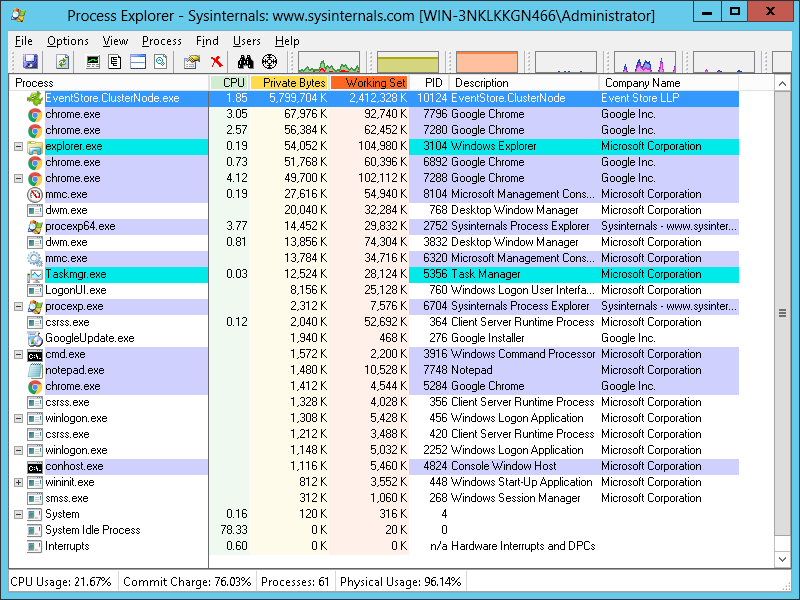Click the icon beside mmc.exe PID 8104

click(x=35, y=195)
